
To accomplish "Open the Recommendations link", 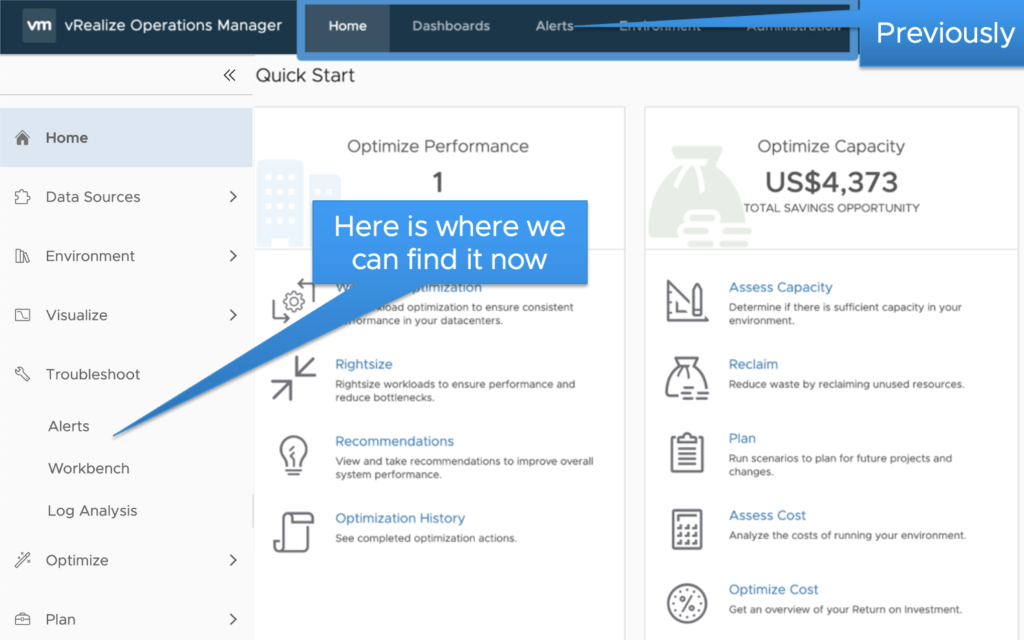I will (394, 441).
